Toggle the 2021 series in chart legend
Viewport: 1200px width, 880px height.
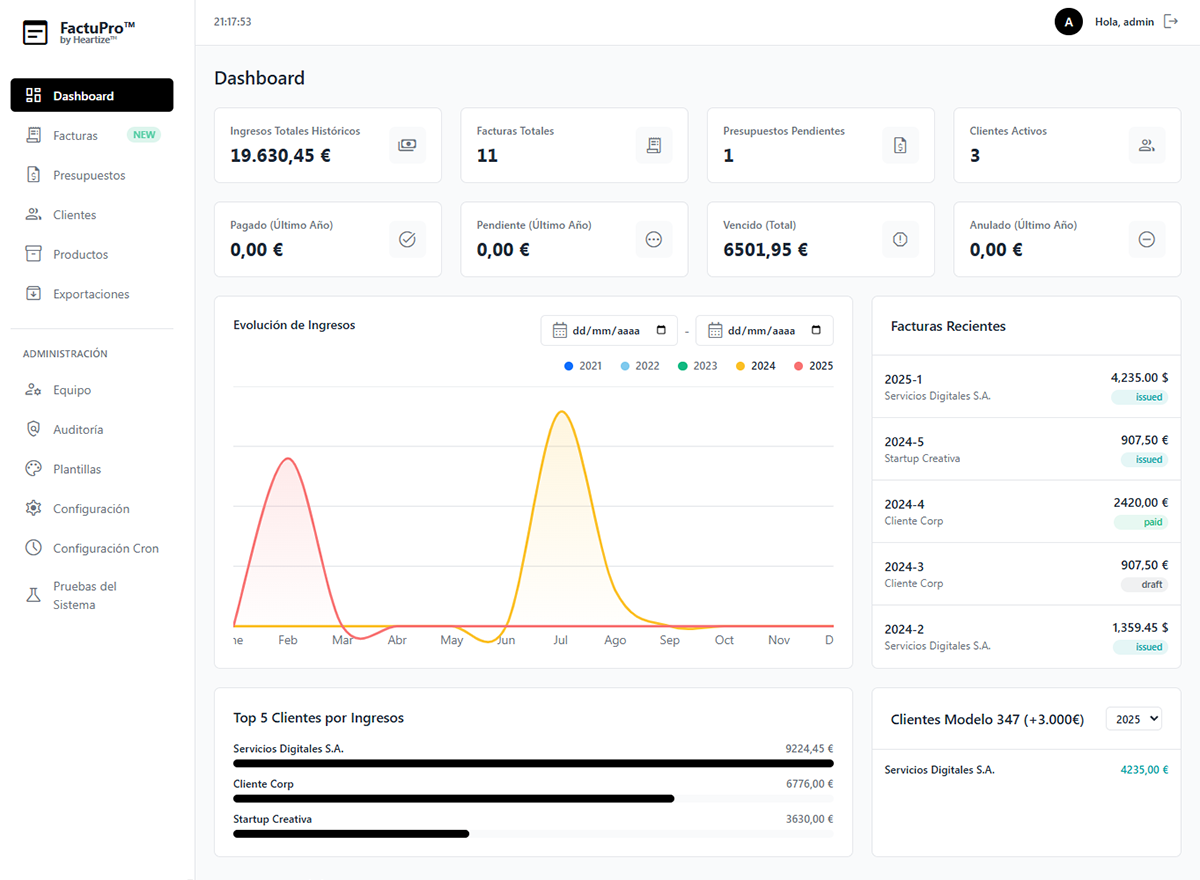click(x=583, y=366)
